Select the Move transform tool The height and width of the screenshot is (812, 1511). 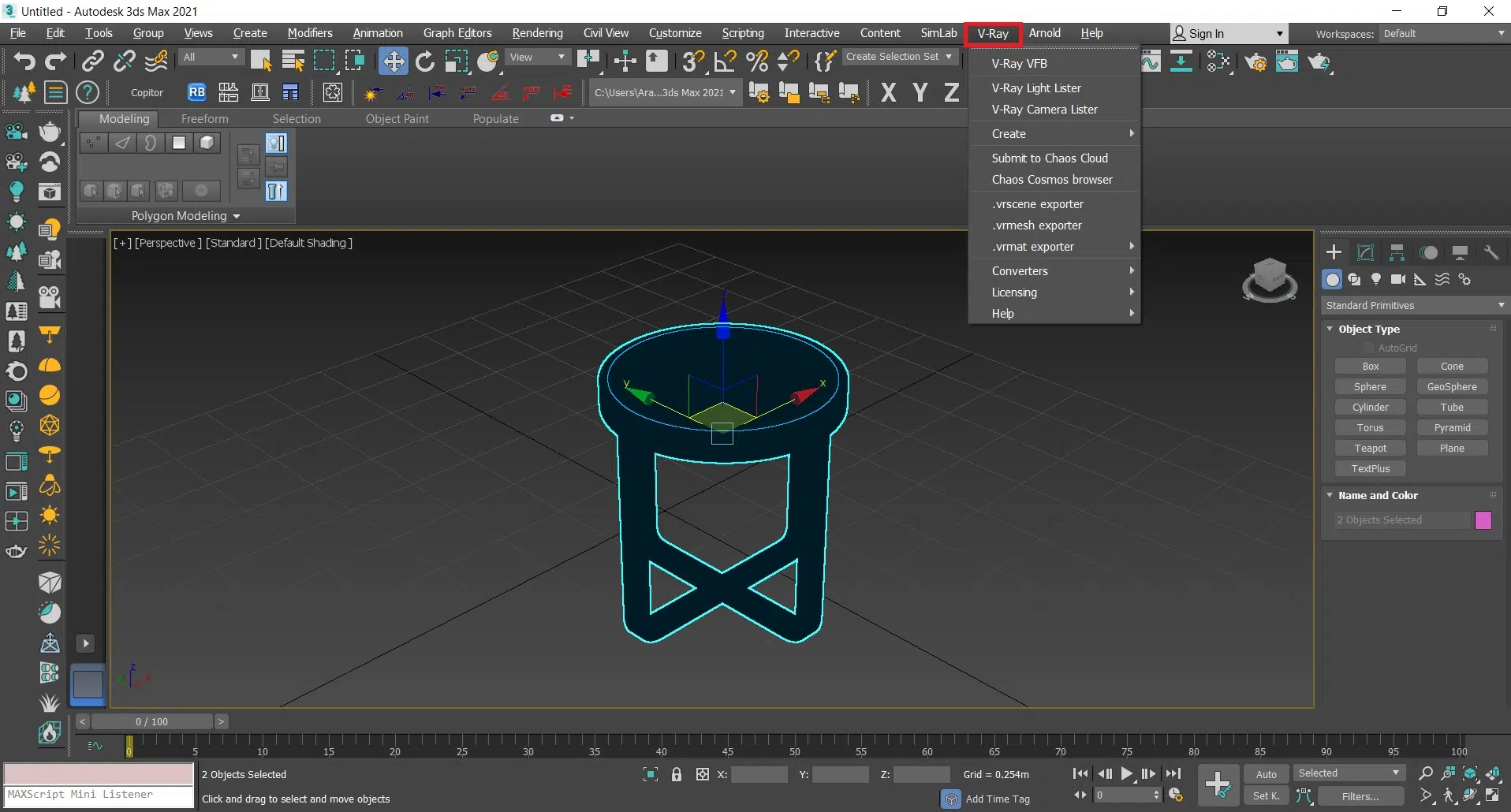point(393,61)
